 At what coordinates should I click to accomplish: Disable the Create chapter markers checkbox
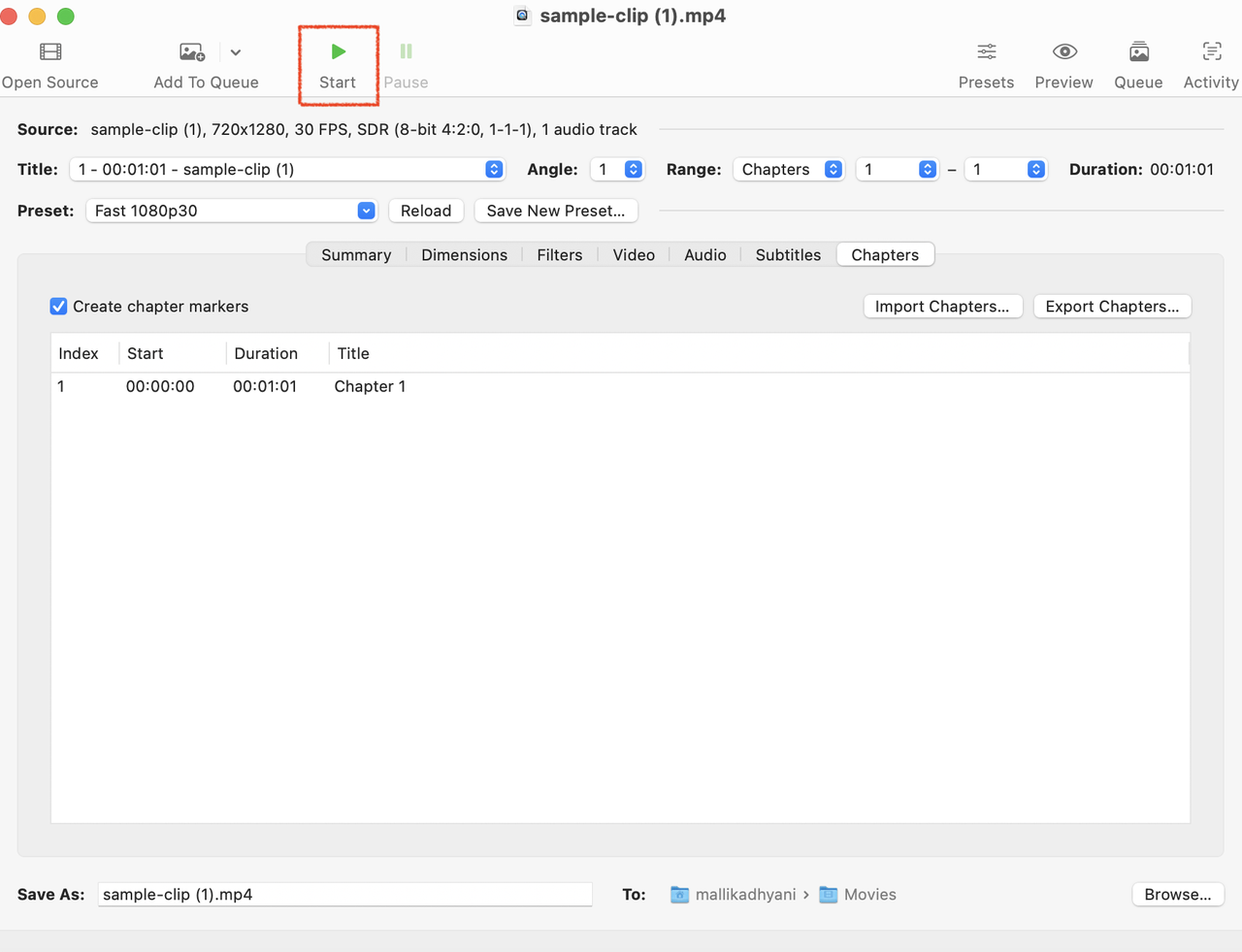tap(58, 306)
